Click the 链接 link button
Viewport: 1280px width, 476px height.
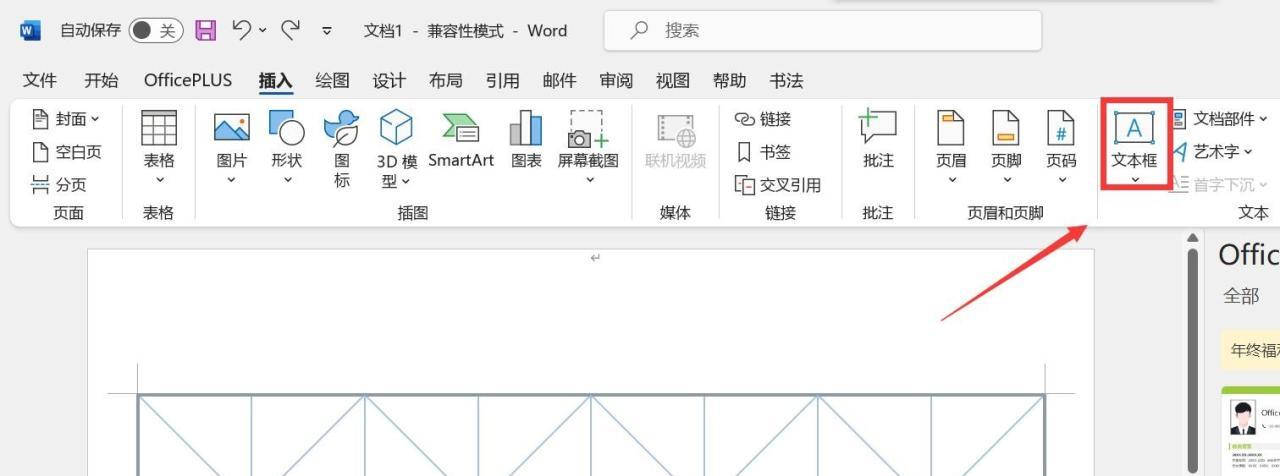(764, 119)
